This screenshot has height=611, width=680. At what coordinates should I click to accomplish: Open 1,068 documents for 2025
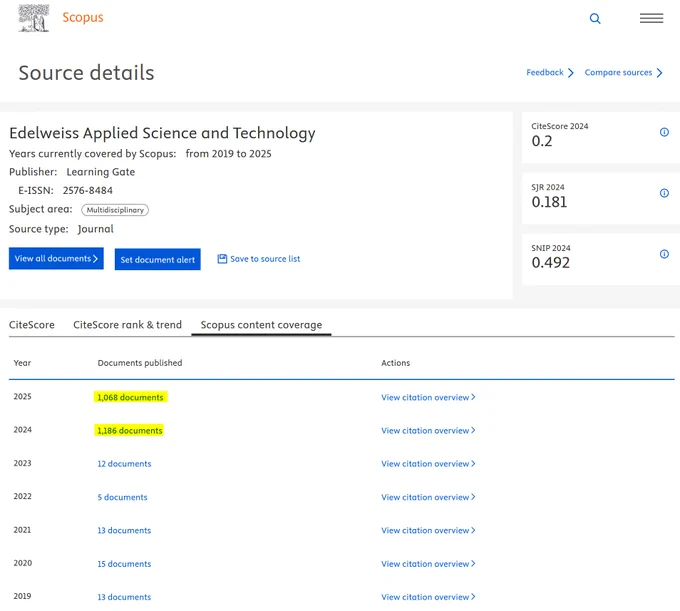tap(130, 397)
